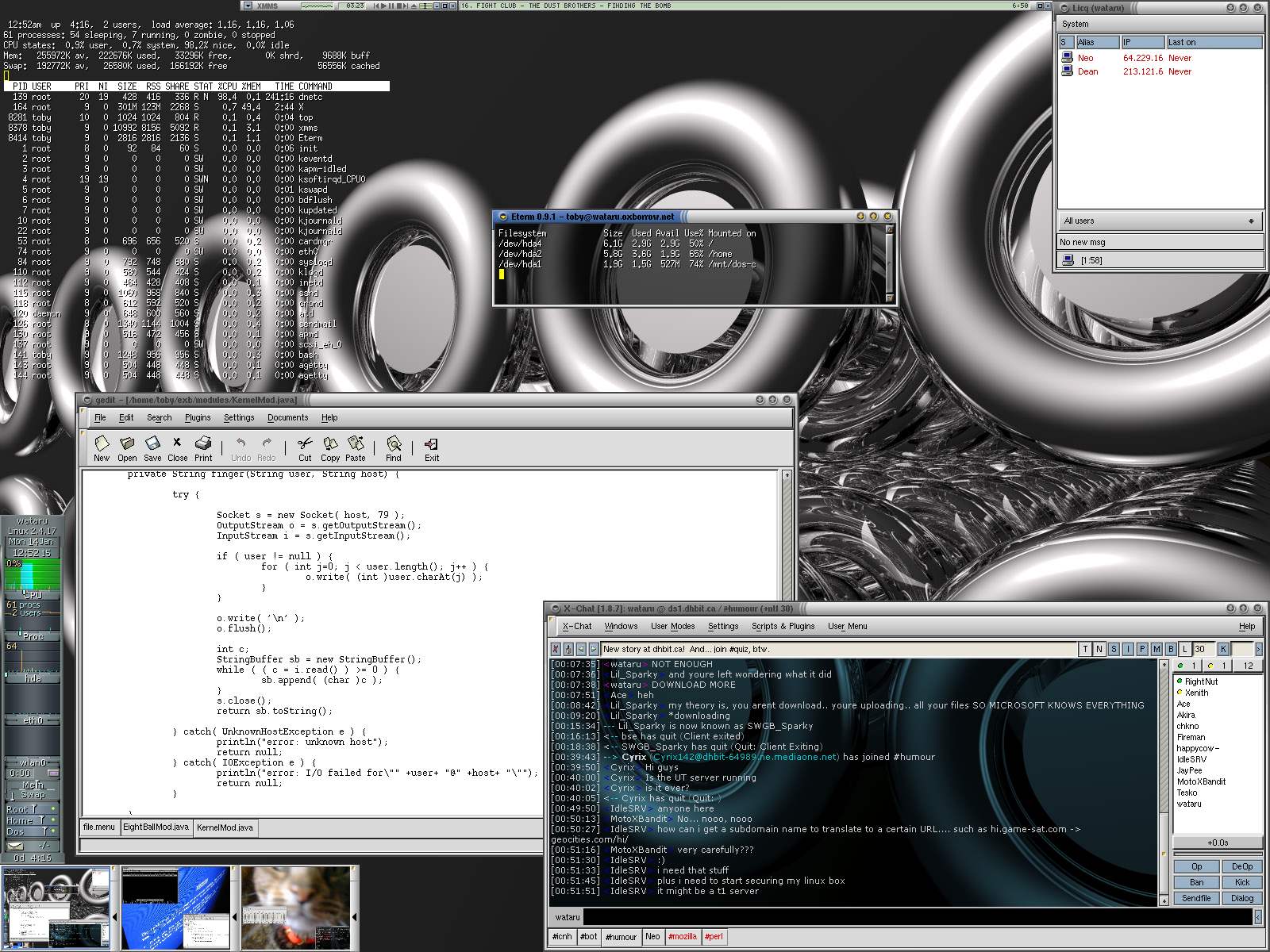Click the Find icon in gedit toolbar
The height and width of the screenshot is (952, 1270).
(x=394, y=443)
